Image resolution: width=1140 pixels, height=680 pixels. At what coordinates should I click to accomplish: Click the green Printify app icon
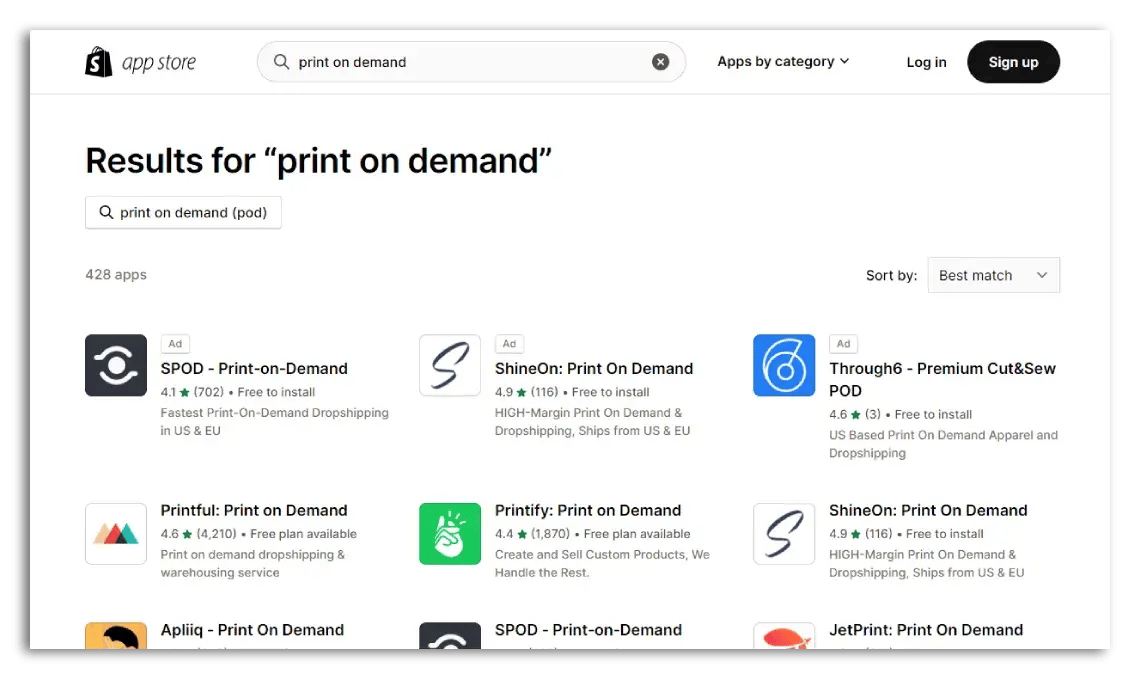[x=449, y=534]
